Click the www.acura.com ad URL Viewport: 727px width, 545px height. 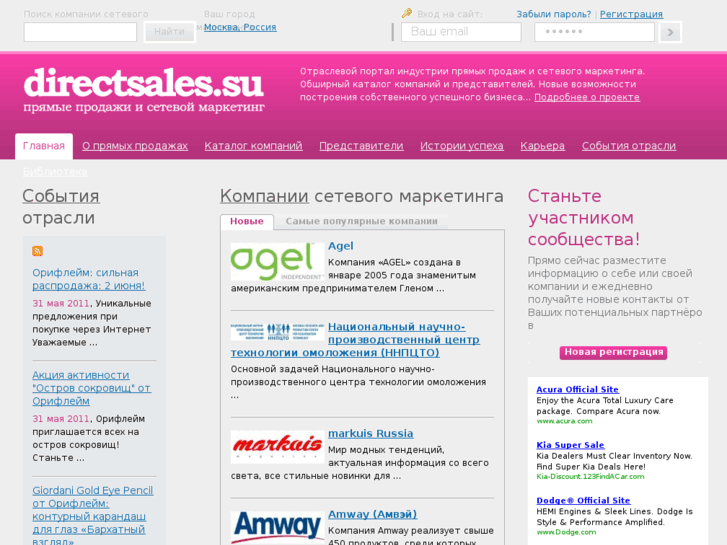[564, 421]
